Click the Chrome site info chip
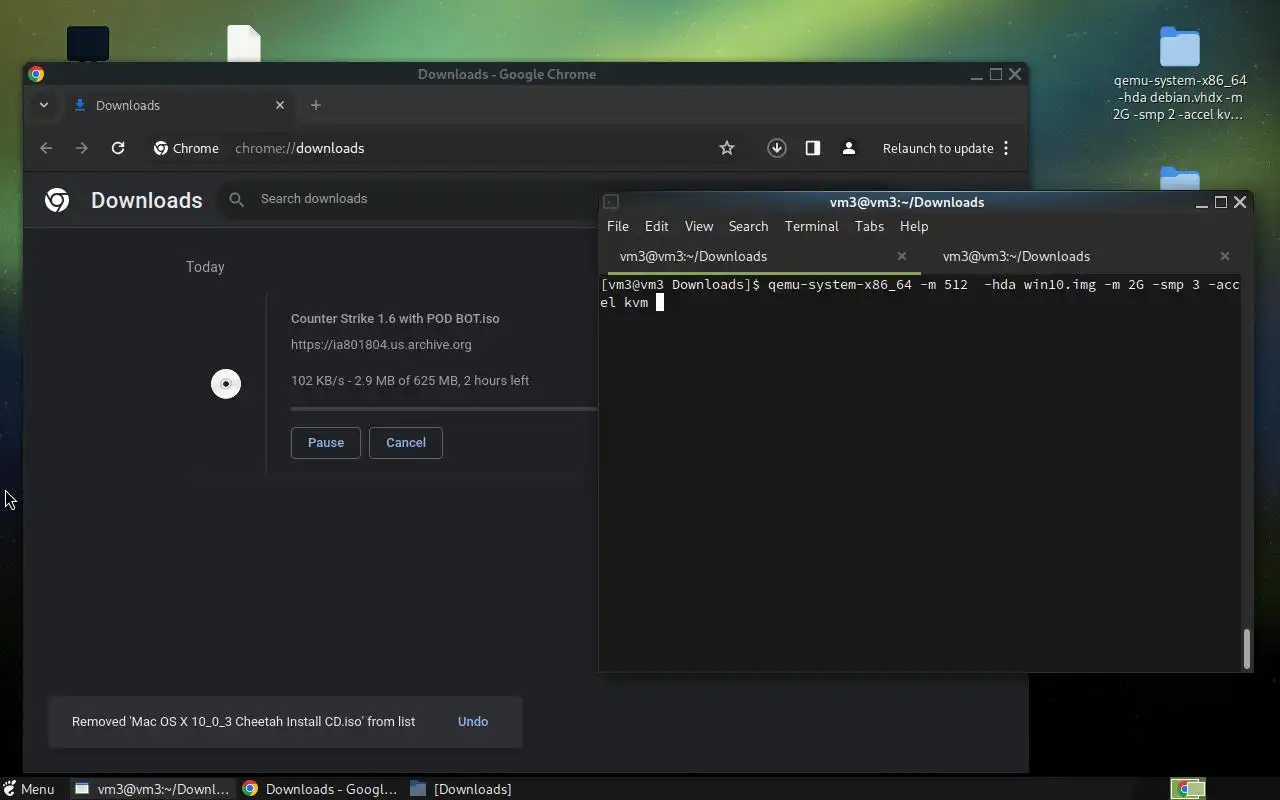Viewport: 1280px width, 800px height. (186, 148)
